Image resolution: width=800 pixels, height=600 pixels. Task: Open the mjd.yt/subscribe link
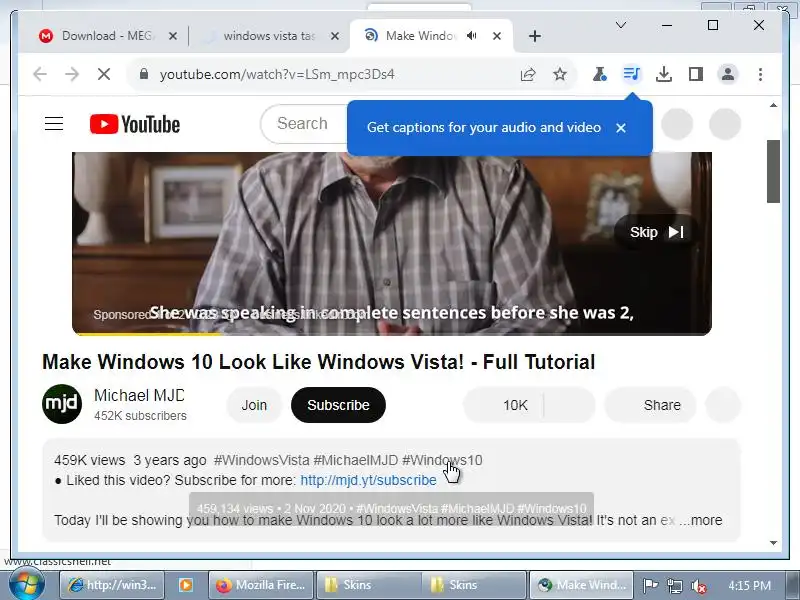(x=368, y=481)
